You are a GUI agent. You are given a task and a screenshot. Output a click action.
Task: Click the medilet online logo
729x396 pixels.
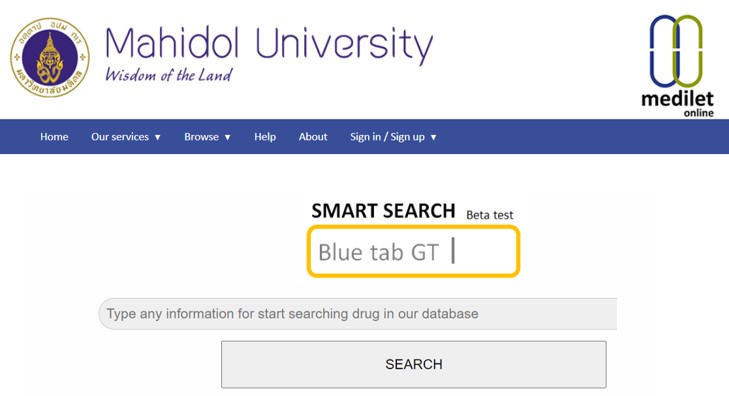677,66
